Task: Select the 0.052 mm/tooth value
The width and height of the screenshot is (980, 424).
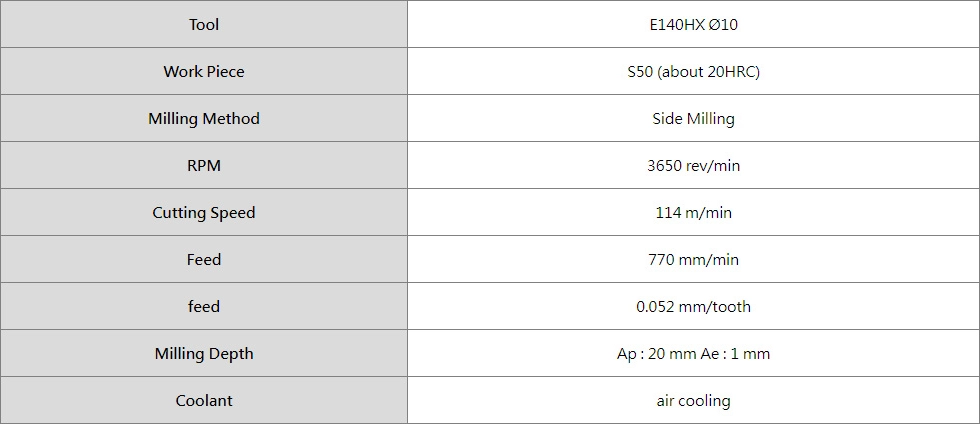Action: pyautogui.click(x=693, y=306)
